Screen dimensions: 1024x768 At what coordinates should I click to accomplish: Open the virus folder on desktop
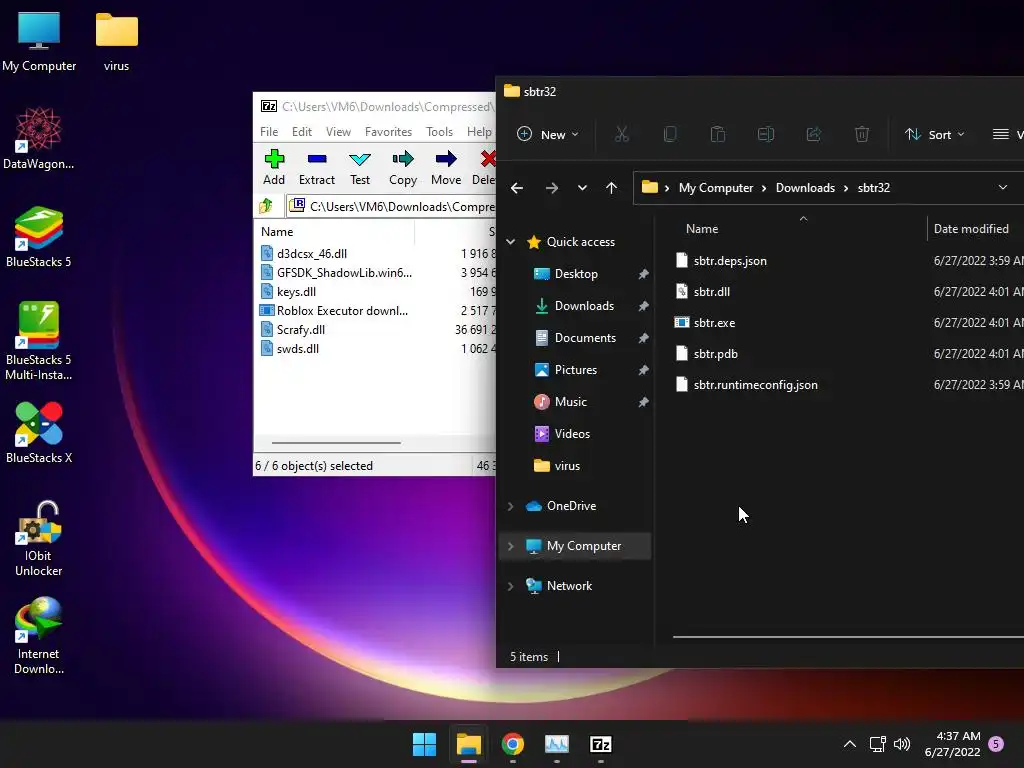[x=117, y=42]
